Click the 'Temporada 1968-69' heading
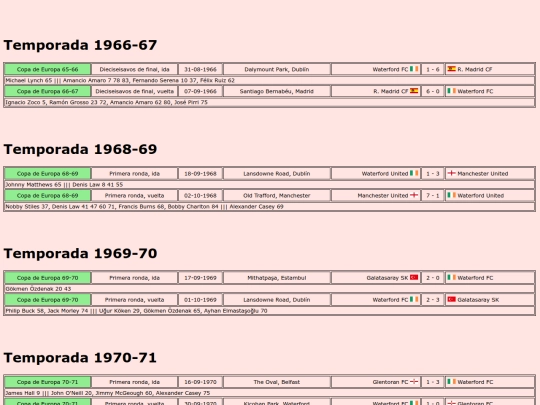 click(80, 149)
